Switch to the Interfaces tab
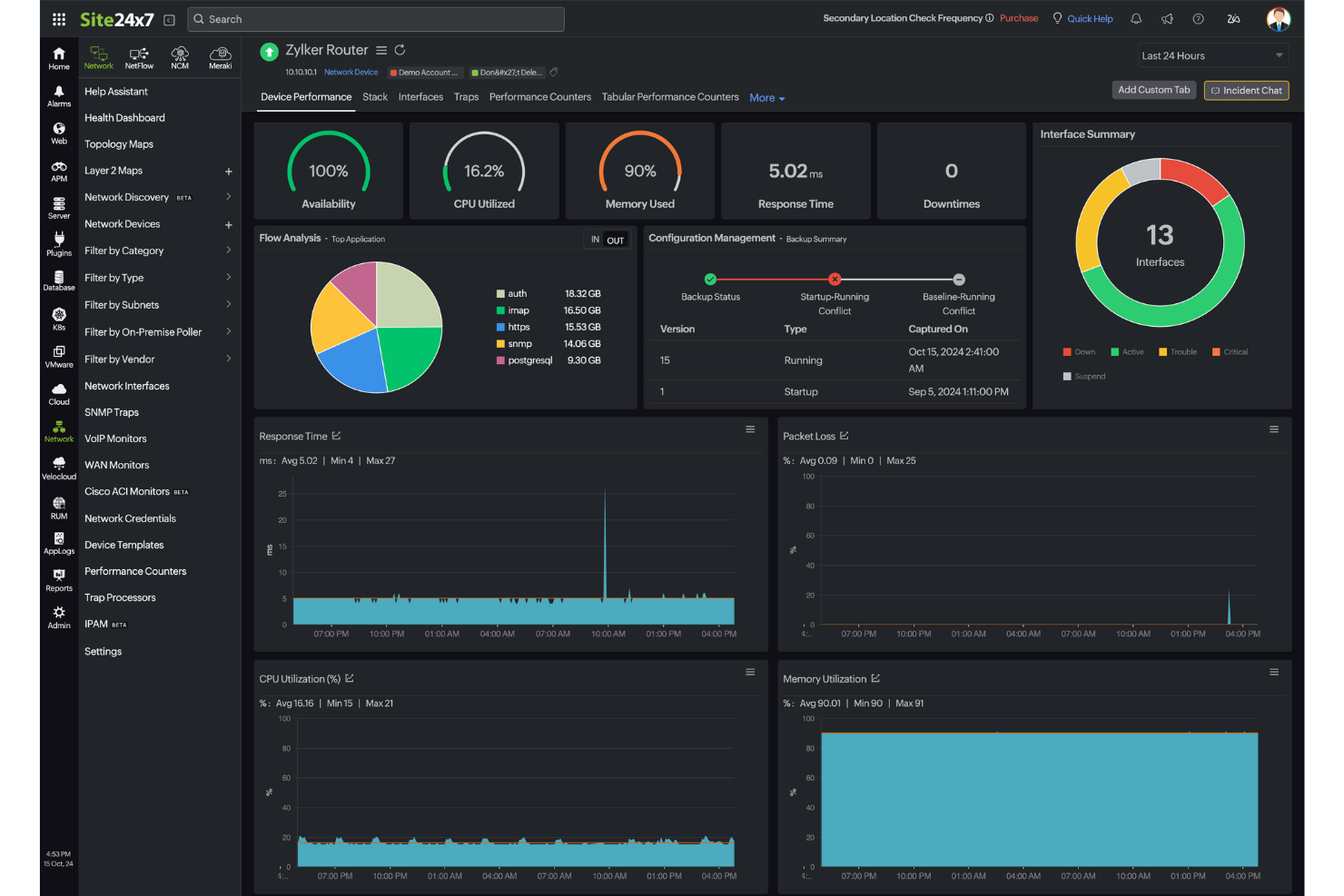The width and height of the screenshot is (1344, 896). click(x=420, y=96)
